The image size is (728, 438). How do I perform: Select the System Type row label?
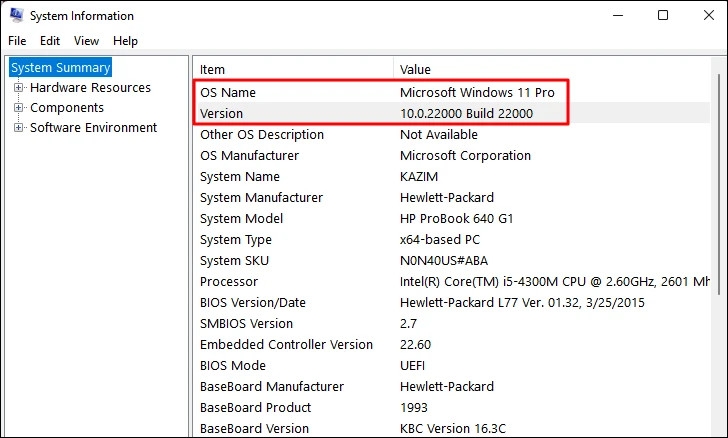click(x=236, y=240)
